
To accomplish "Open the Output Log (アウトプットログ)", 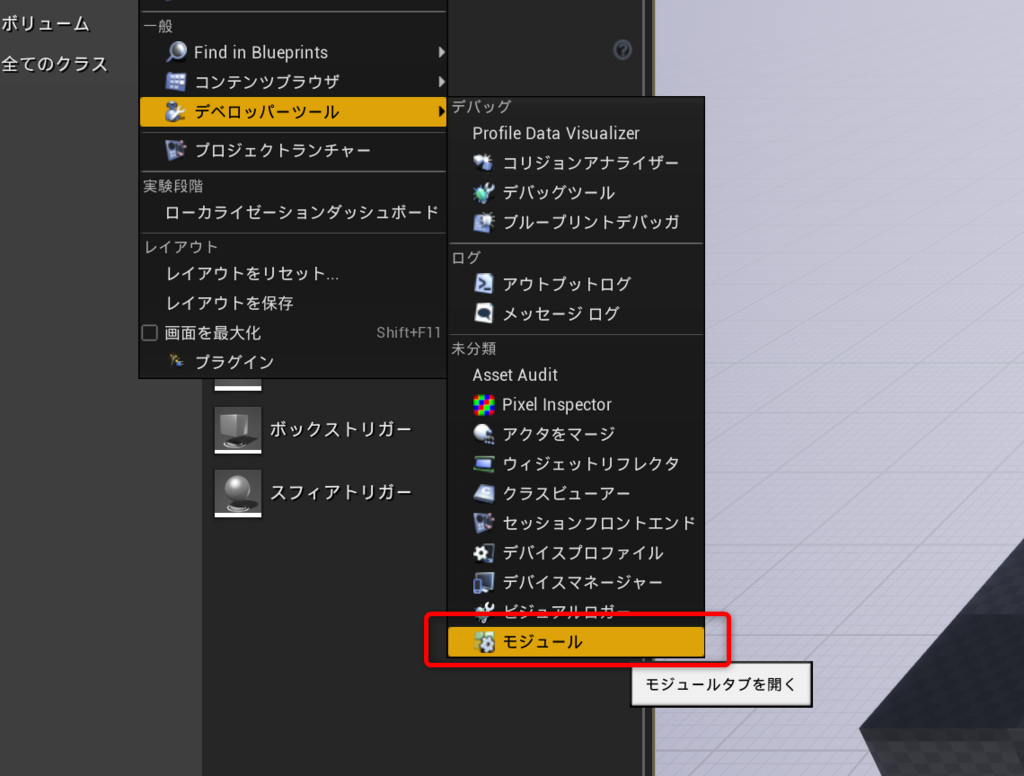I will (x=565, y=284).
